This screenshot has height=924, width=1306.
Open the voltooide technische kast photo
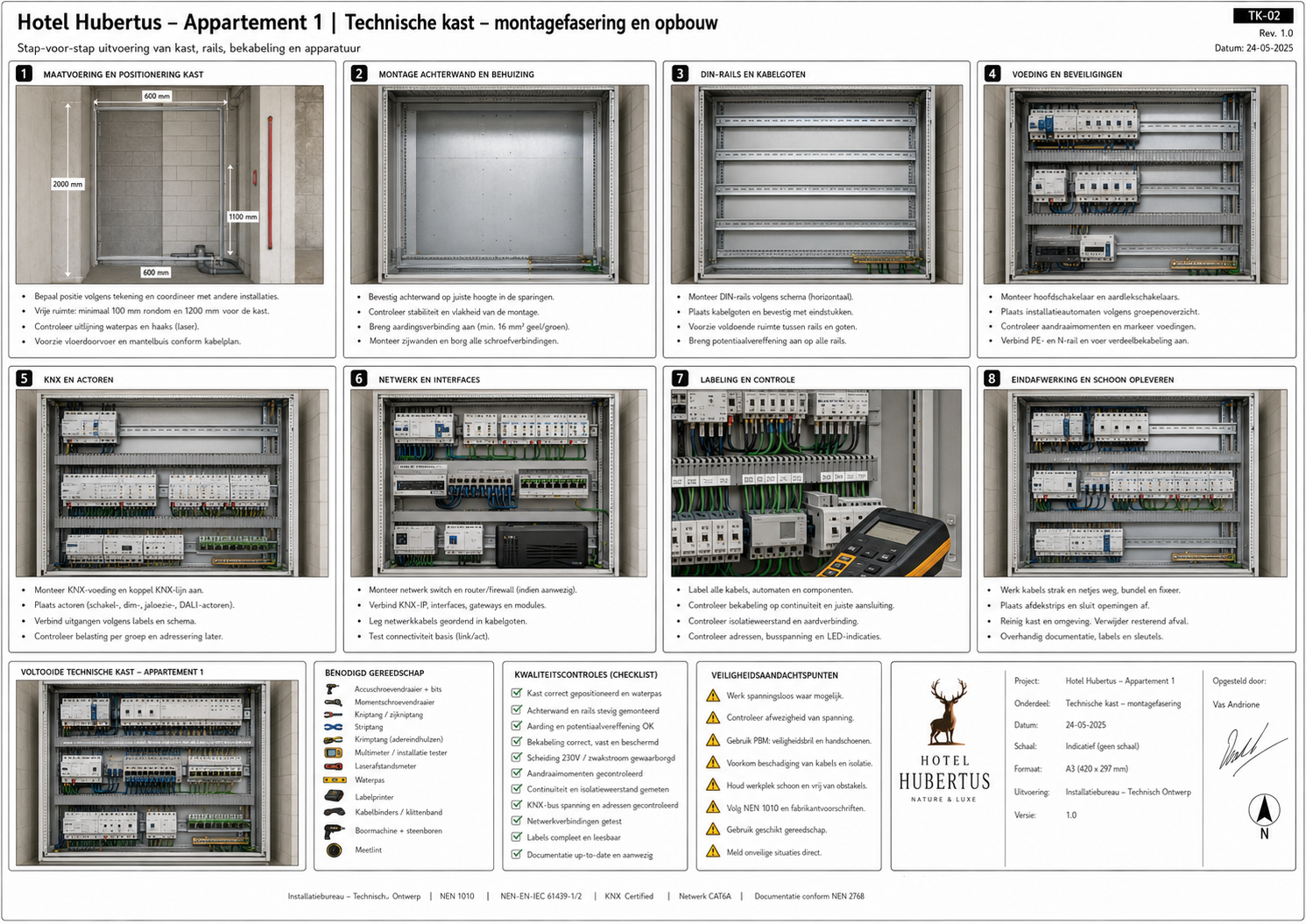[157, 773]
